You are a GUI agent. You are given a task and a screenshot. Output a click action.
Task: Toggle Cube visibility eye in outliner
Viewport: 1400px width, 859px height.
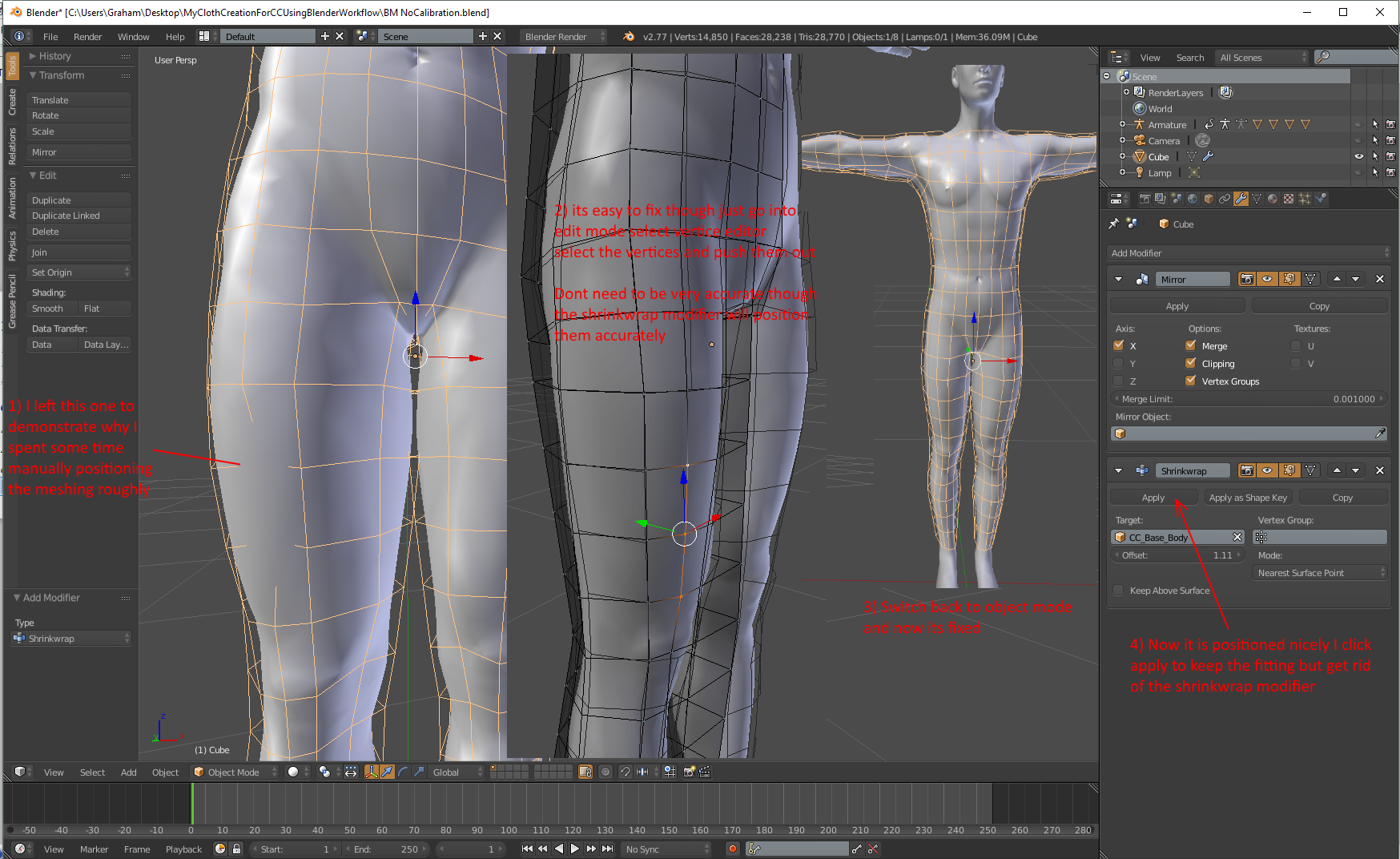click(1358, 156)
